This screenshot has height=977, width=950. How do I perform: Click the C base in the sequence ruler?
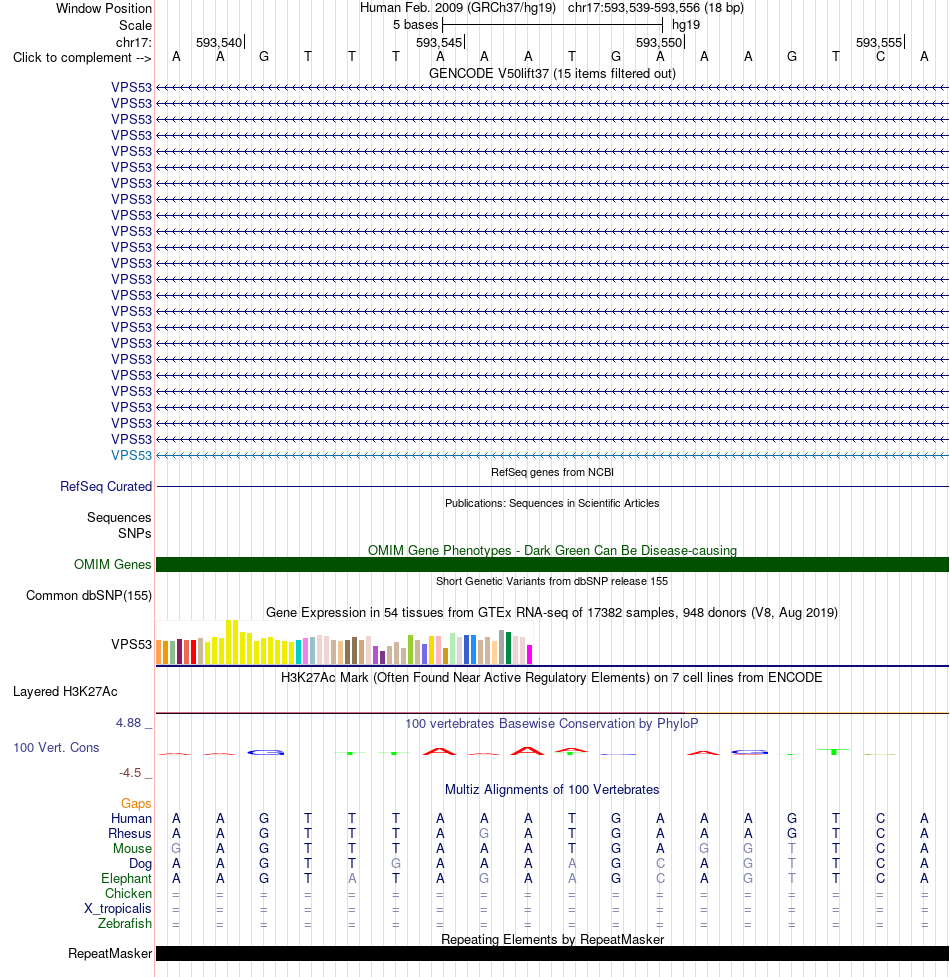[x=880, y=57]
